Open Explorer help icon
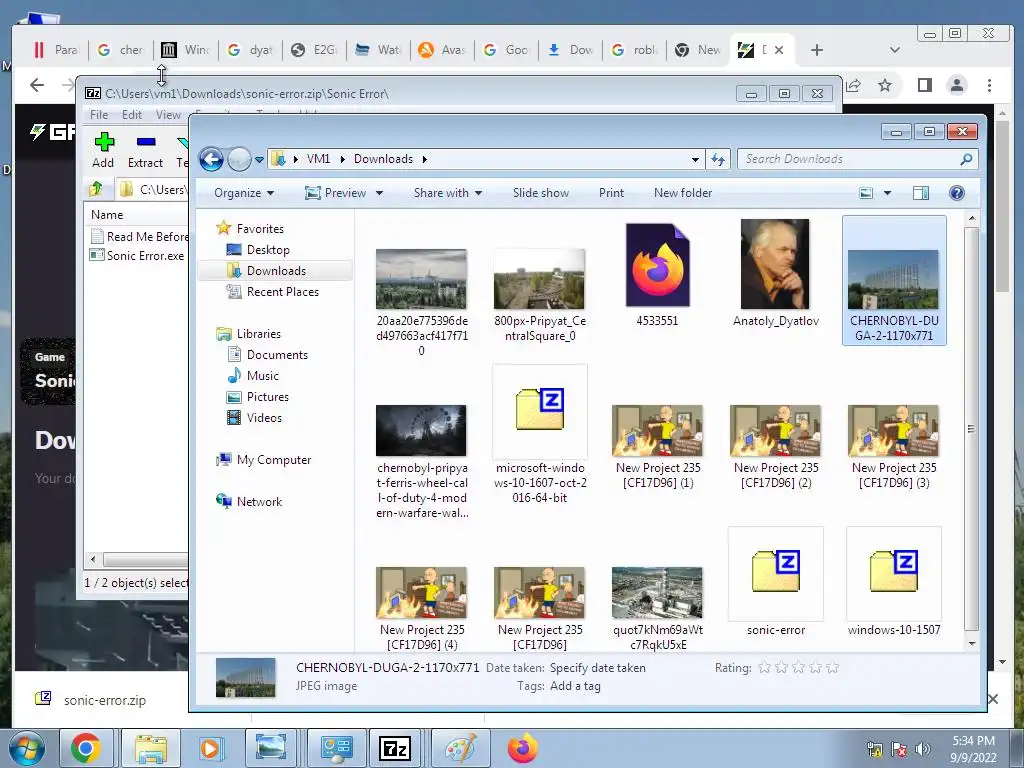 957,193
